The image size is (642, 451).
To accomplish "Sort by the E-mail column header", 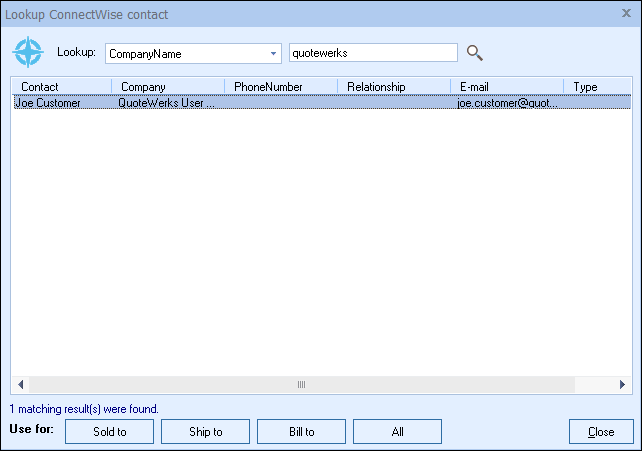I will pyautogui.click(x=505, y=87).
